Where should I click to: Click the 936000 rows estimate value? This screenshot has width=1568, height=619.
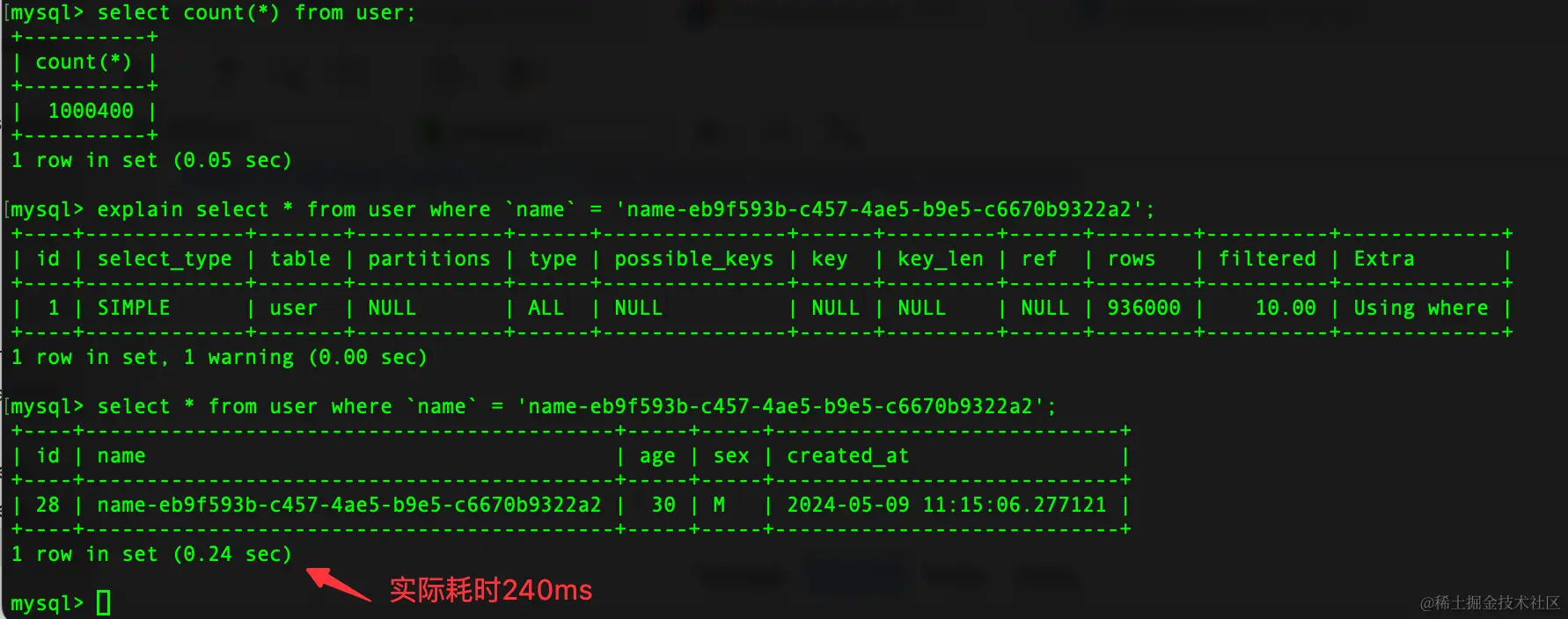pyautogui.click(x=1144, y=308)
